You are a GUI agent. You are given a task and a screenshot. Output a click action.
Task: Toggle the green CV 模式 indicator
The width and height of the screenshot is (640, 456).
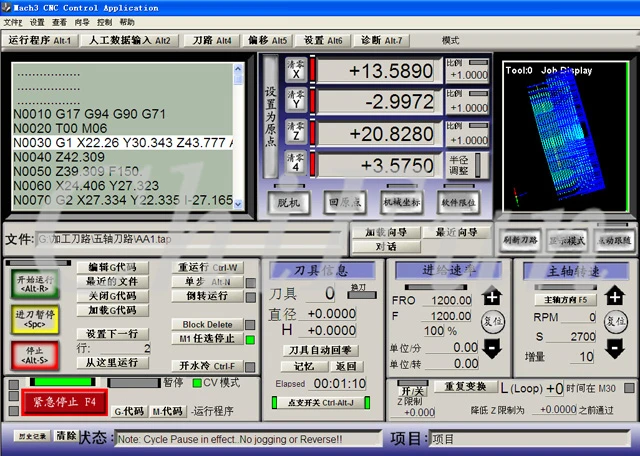(197, 383)
